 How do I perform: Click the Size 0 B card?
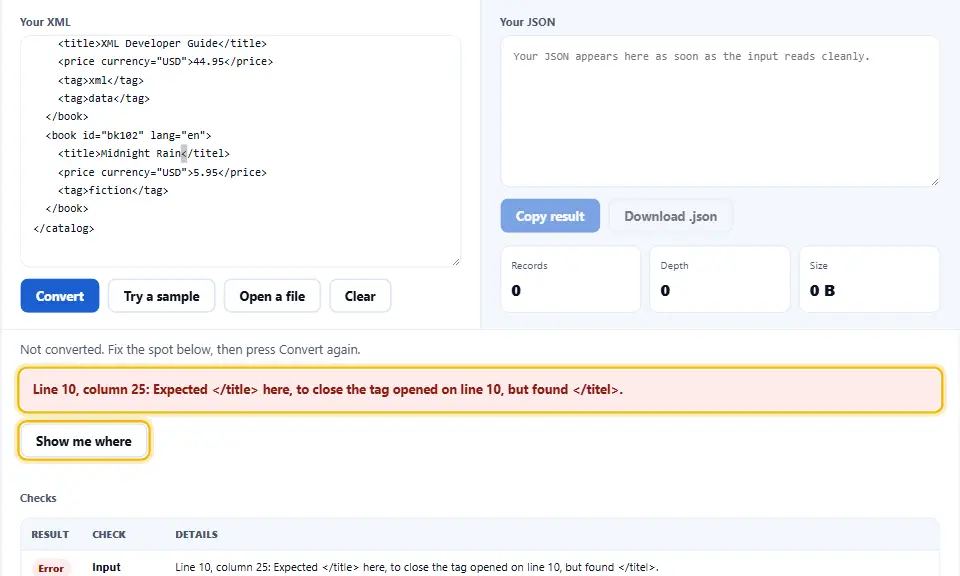point(869,279)
